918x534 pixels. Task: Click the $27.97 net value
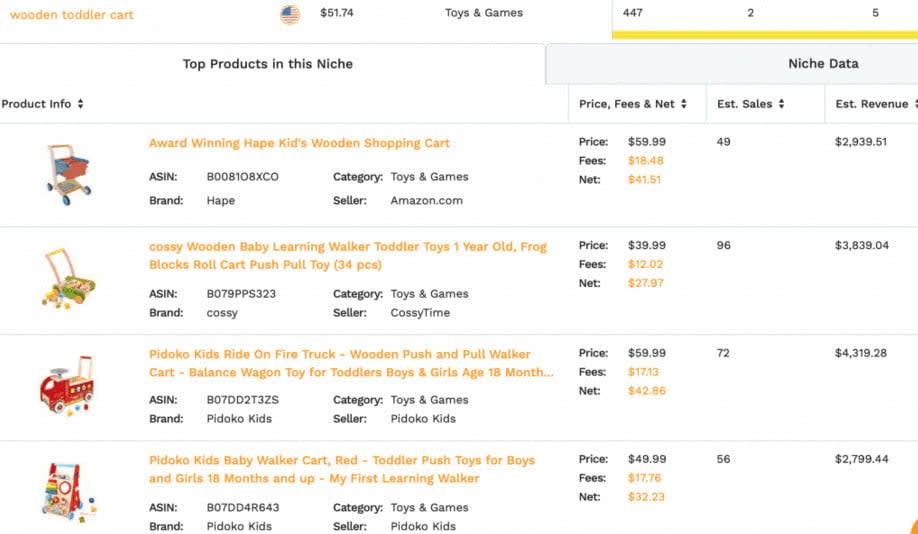click(x=645, y=283)
